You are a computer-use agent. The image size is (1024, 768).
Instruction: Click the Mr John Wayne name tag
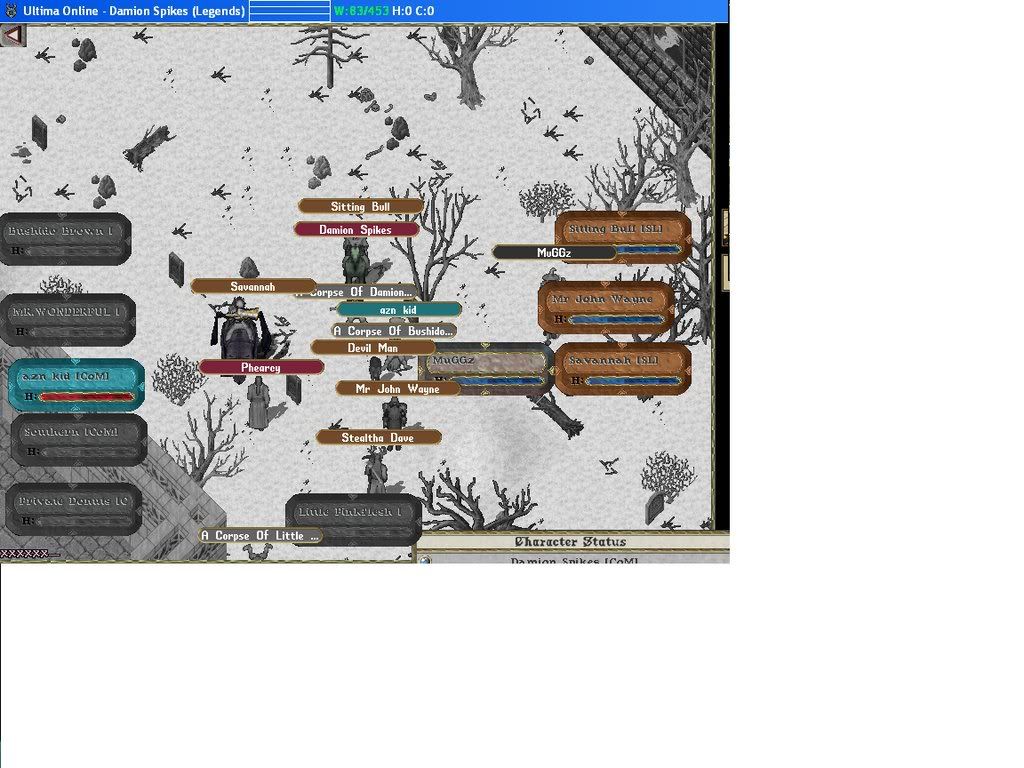(398, 389)
